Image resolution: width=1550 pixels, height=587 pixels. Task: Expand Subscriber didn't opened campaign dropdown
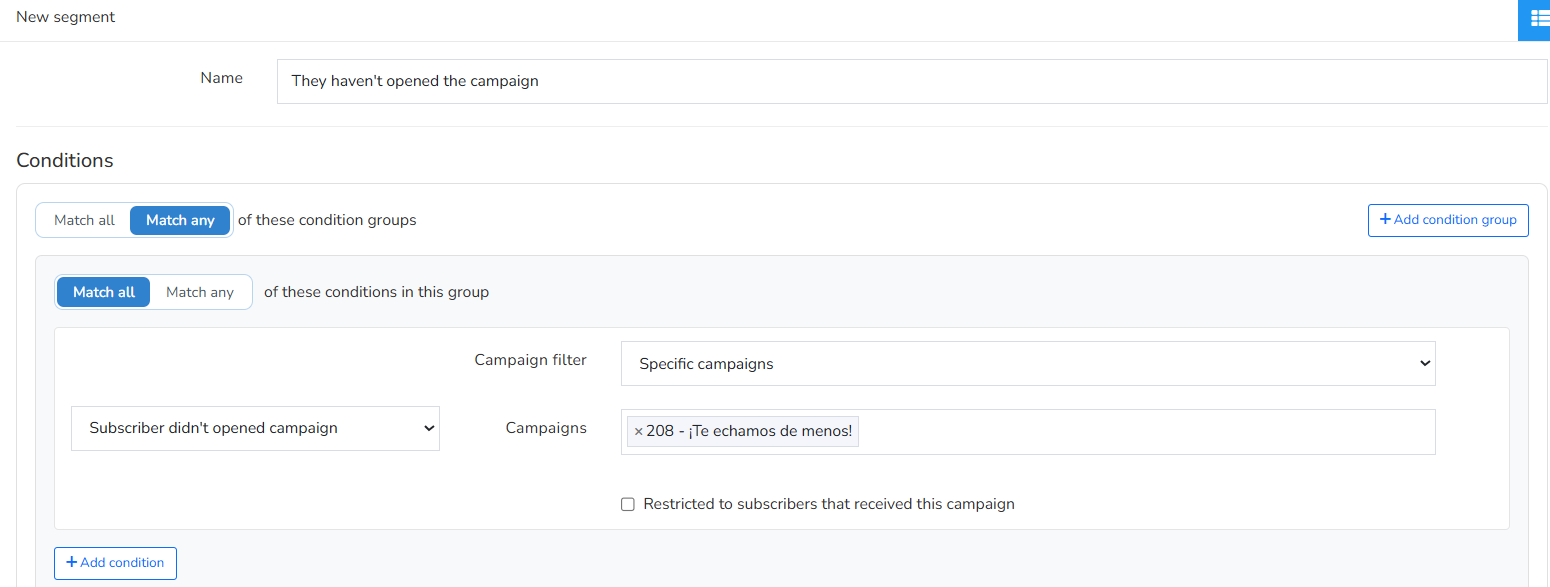pos(255,428)
